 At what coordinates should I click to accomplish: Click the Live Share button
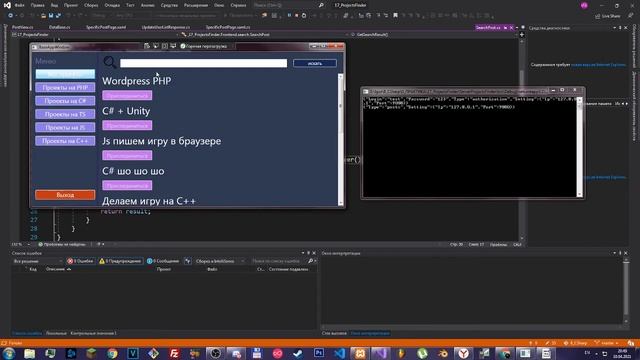(608, 16)
